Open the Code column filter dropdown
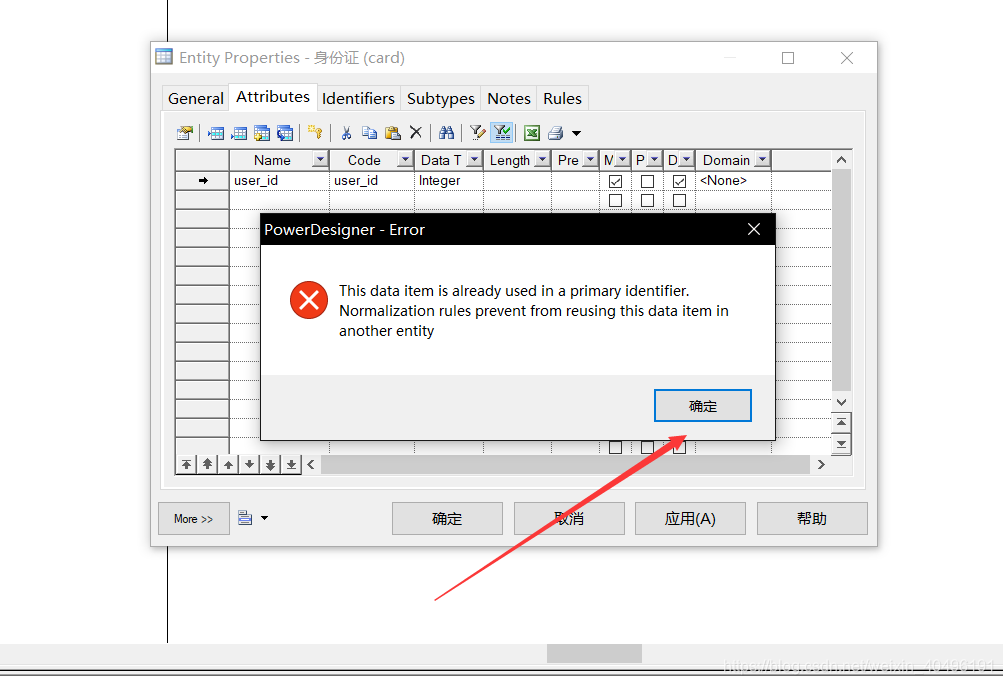Screen dimensions: 1003x685 coord(405,159)
